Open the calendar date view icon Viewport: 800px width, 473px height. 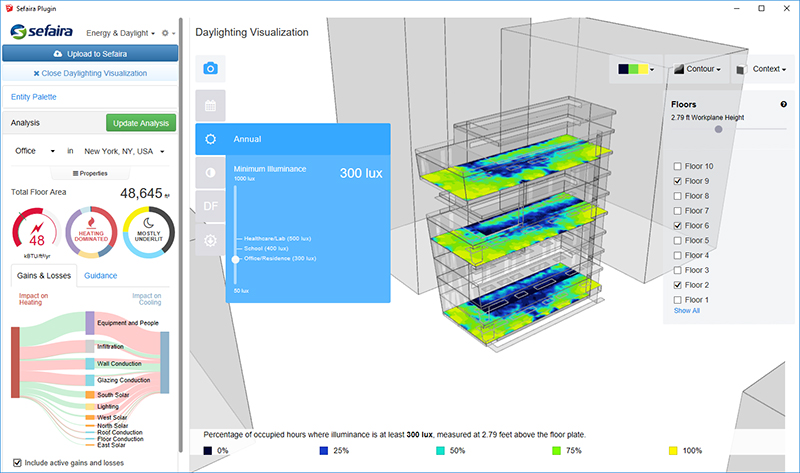coord(211,104)
